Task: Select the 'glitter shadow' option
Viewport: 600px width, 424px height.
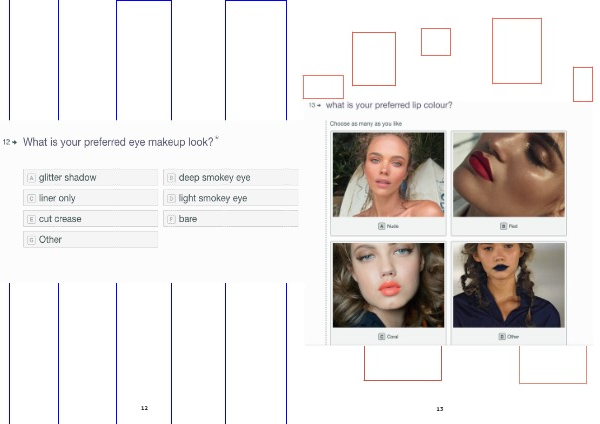Action: tap(90, 178)
